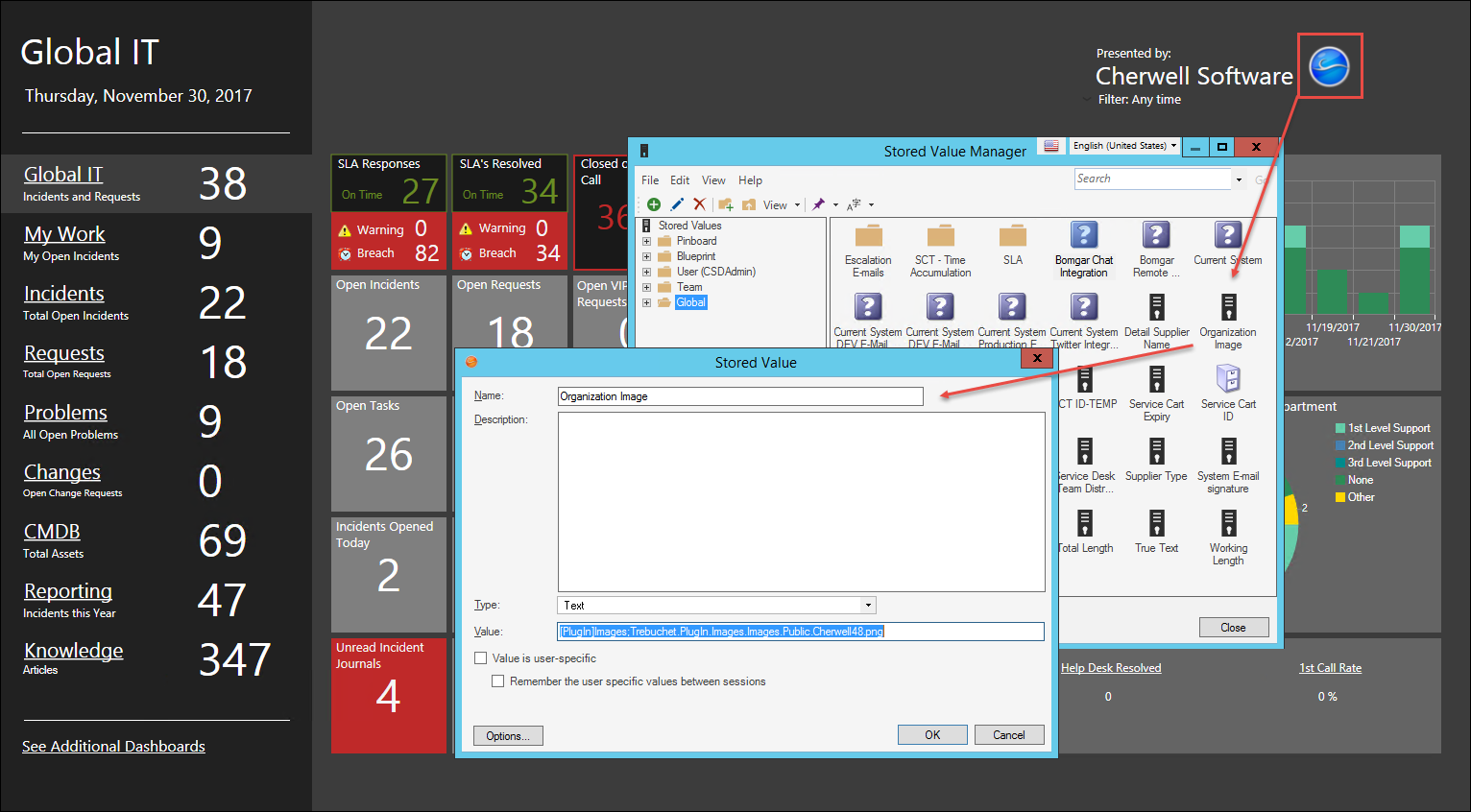Open the File menu
Viewport: 1471px width, 812px height.
650,180
